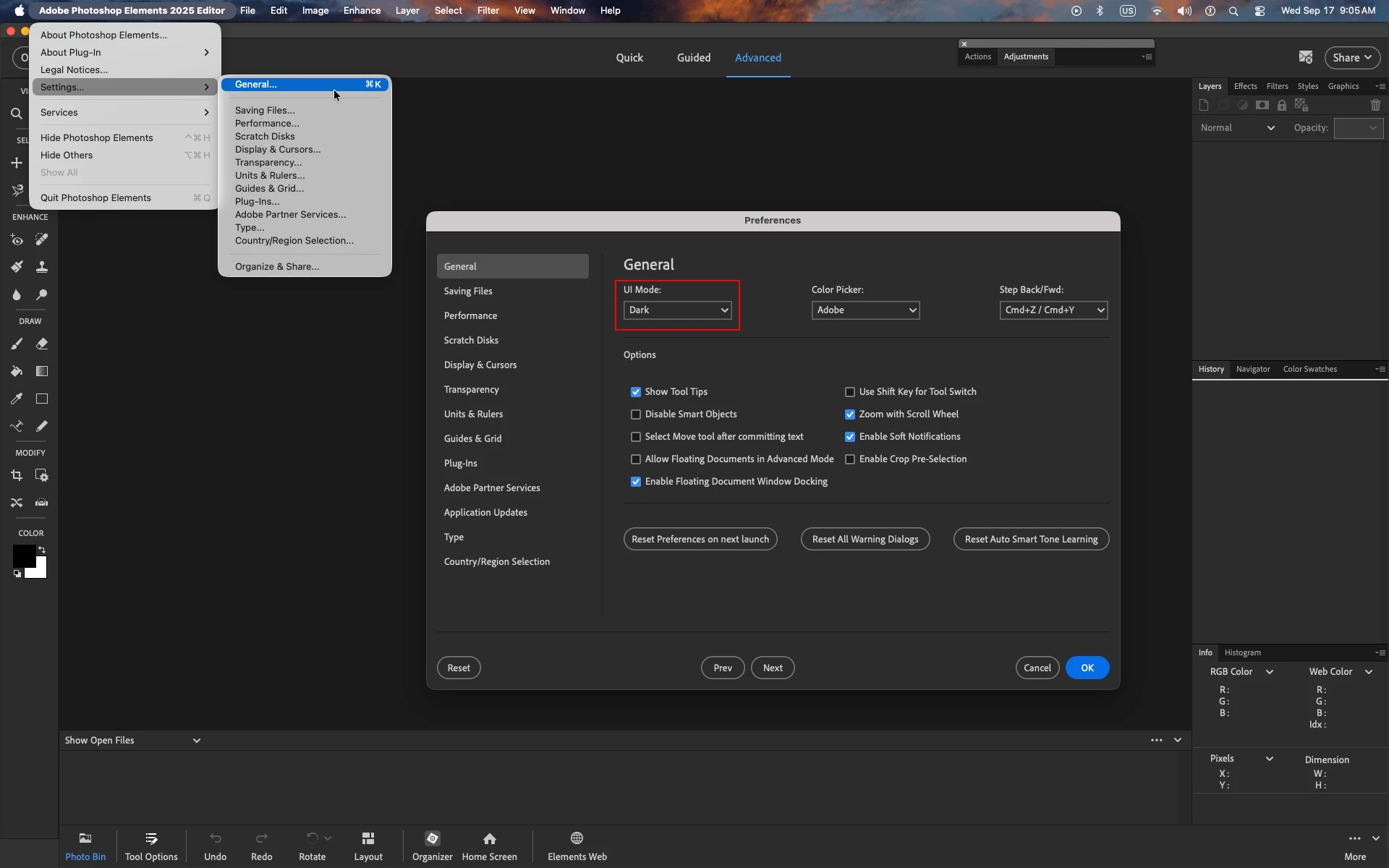Select the Zoom tool
The height and width of the screenshot is (868, 1389).
(16, 114)
